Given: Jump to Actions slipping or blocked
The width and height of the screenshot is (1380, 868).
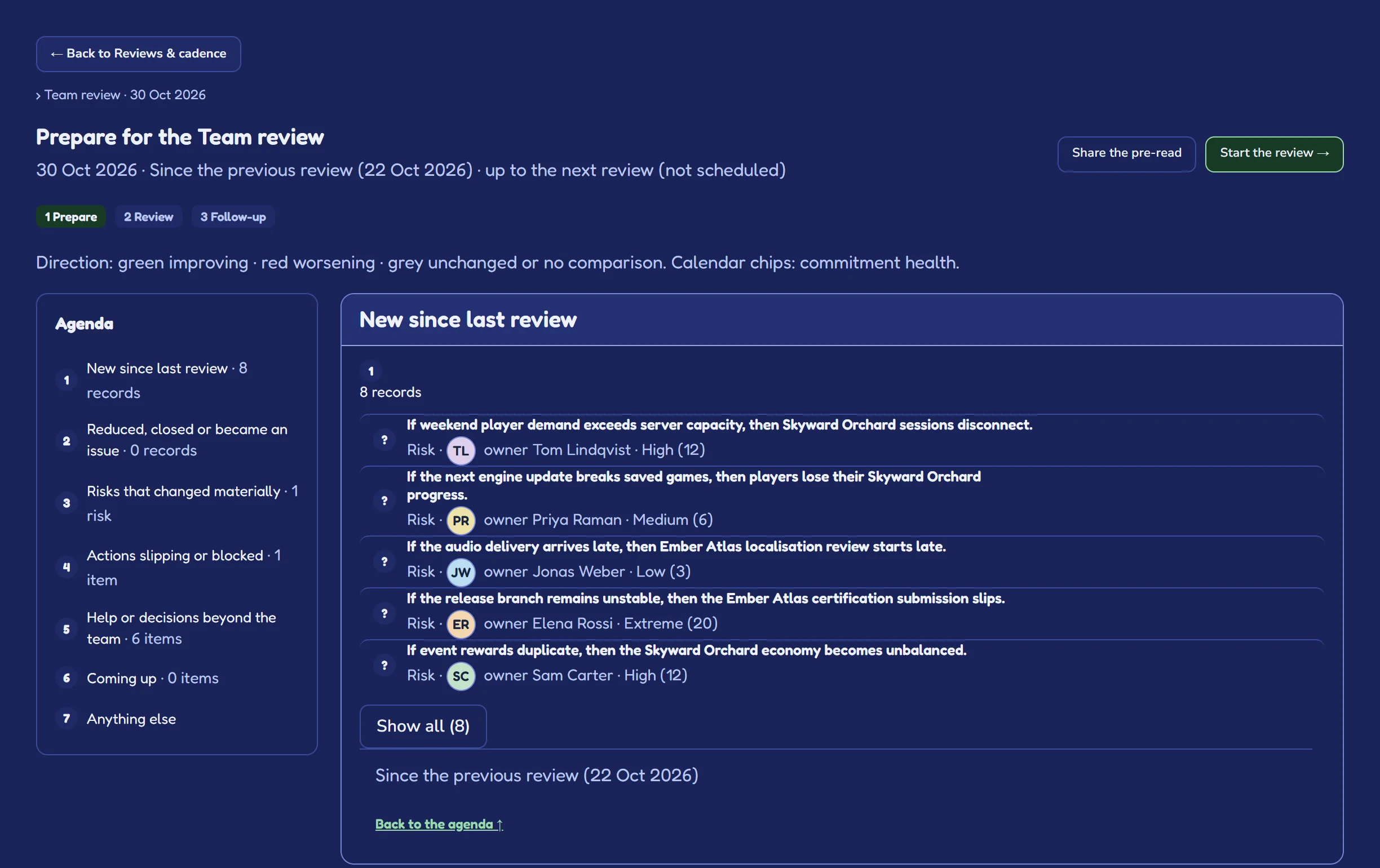Looking at the screenshot, I should pos(177,567).
